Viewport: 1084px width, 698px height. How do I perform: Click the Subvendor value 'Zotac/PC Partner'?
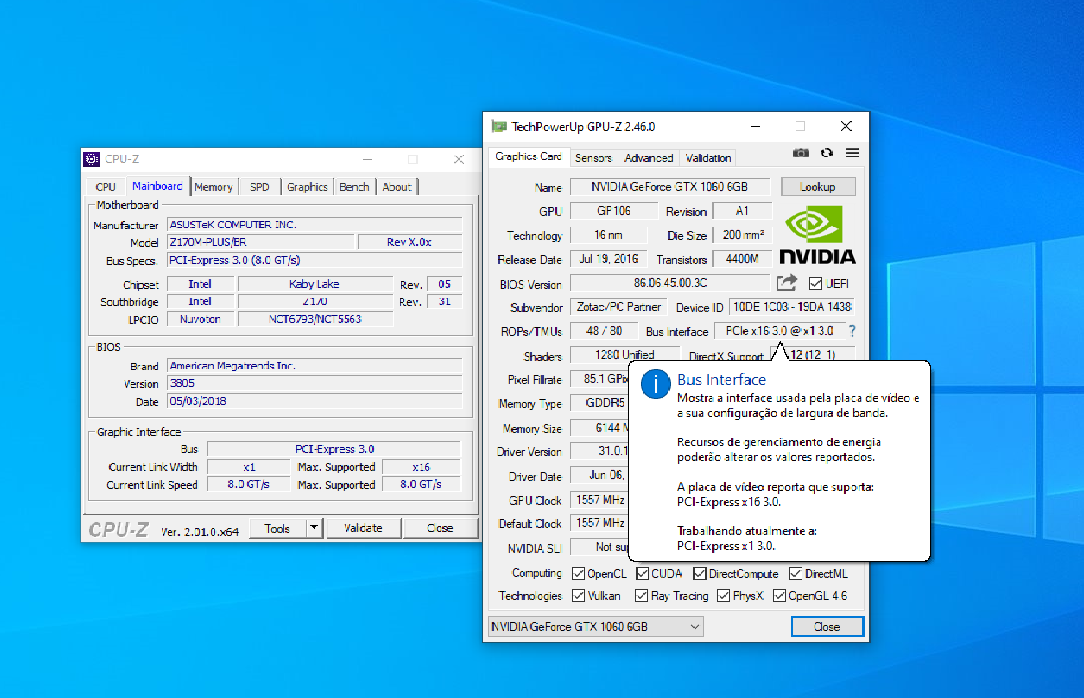[619, 307]
